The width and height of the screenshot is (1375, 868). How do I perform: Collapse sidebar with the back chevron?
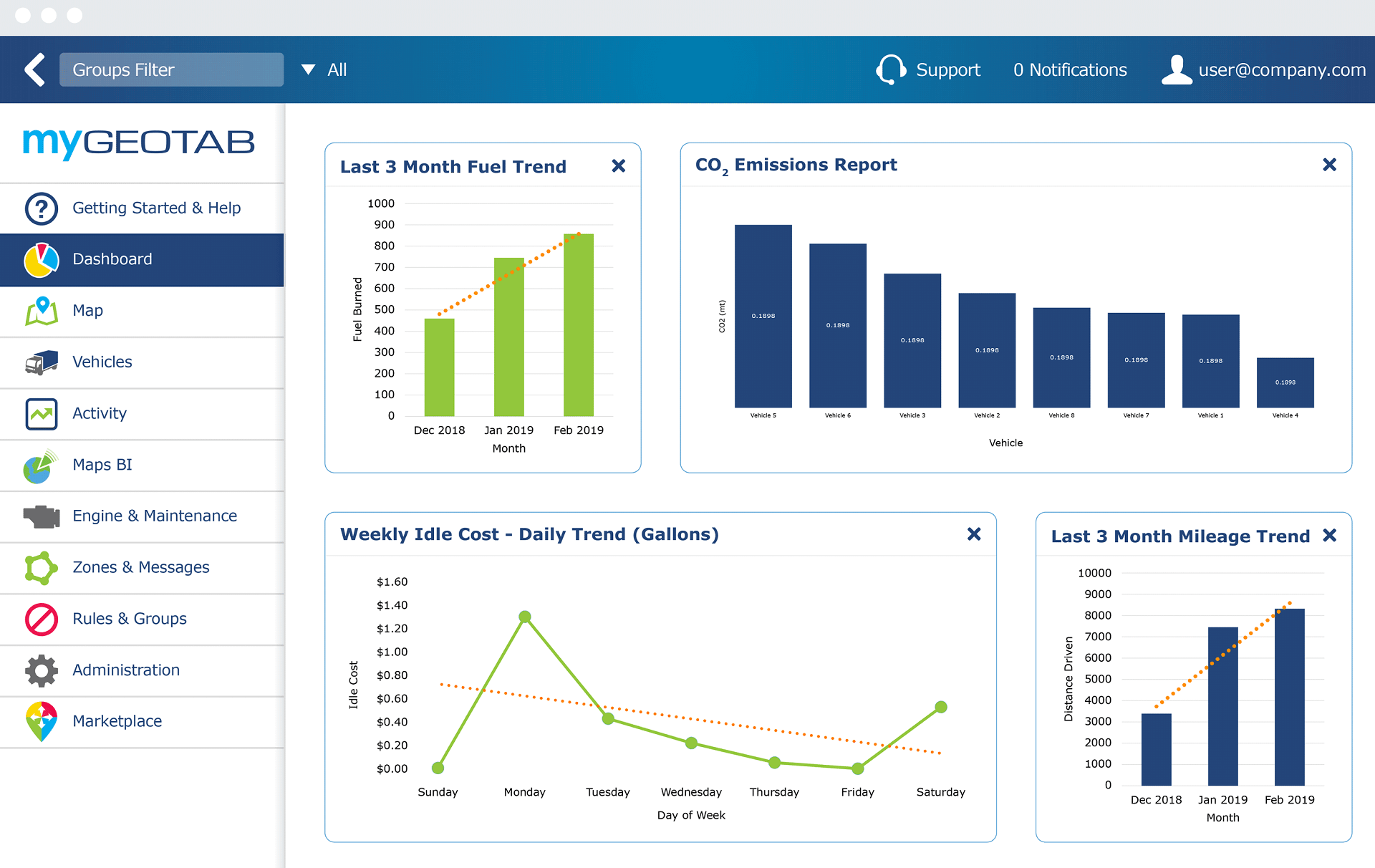(x=34, y=69)
